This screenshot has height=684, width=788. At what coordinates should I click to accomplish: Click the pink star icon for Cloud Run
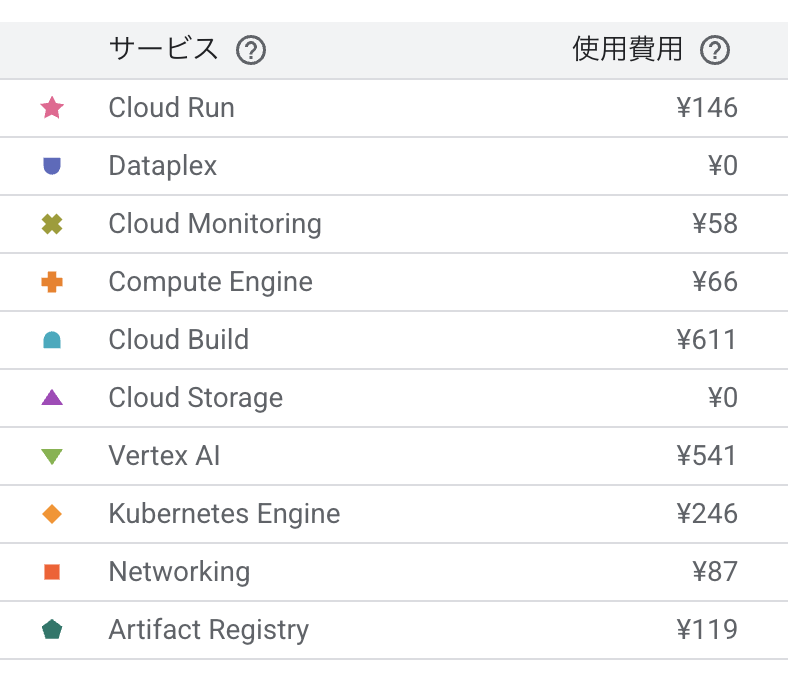point(52,108)
